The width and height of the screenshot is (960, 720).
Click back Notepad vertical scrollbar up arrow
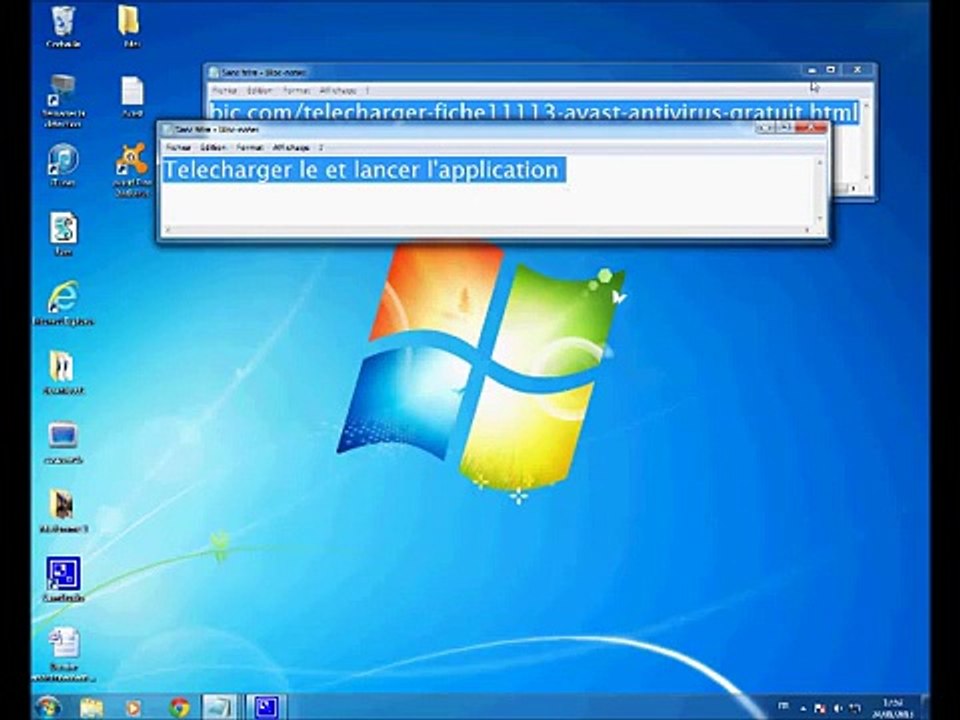pos(866,107)
